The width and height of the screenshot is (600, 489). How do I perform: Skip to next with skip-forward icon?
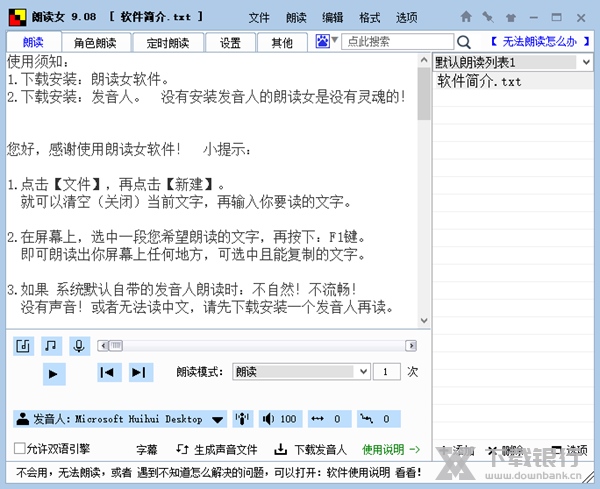pos(140,373)
